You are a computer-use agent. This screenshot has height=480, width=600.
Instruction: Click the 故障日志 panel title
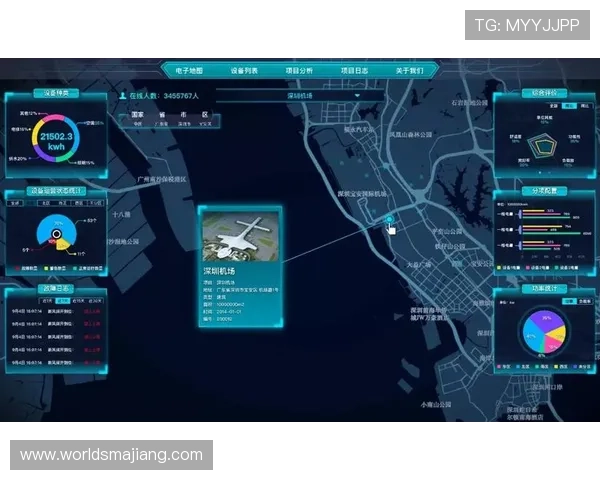(56, 291)
